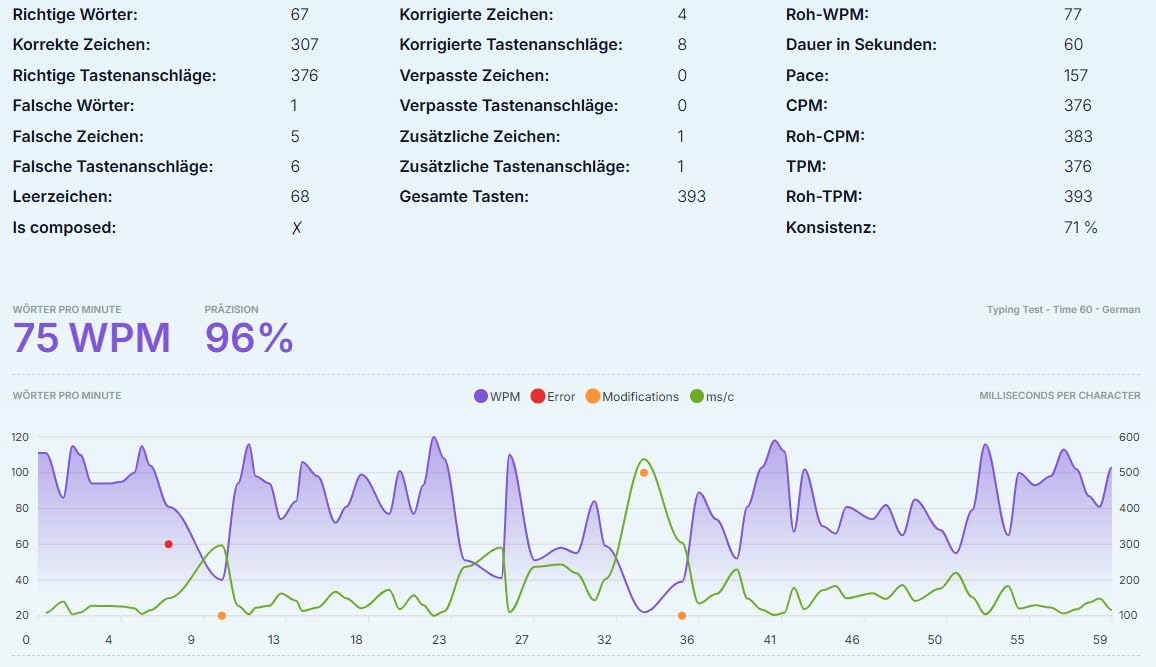
Task: Click the value 383 for Roh-CPM
Action: point(1078,136)
